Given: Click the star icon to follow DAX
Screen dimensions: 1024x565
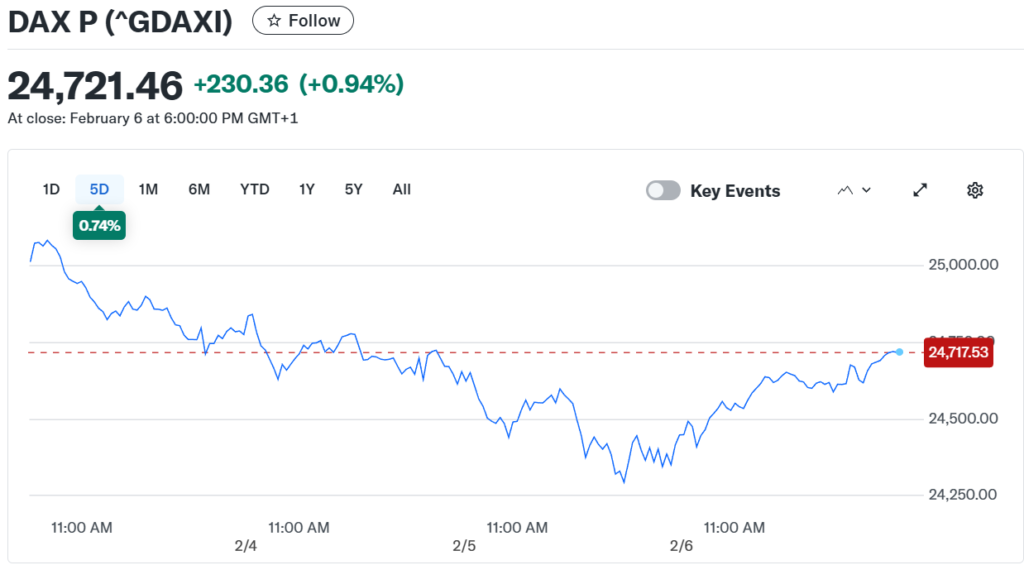Looking at the screenshot, I should tap(274, 21).
